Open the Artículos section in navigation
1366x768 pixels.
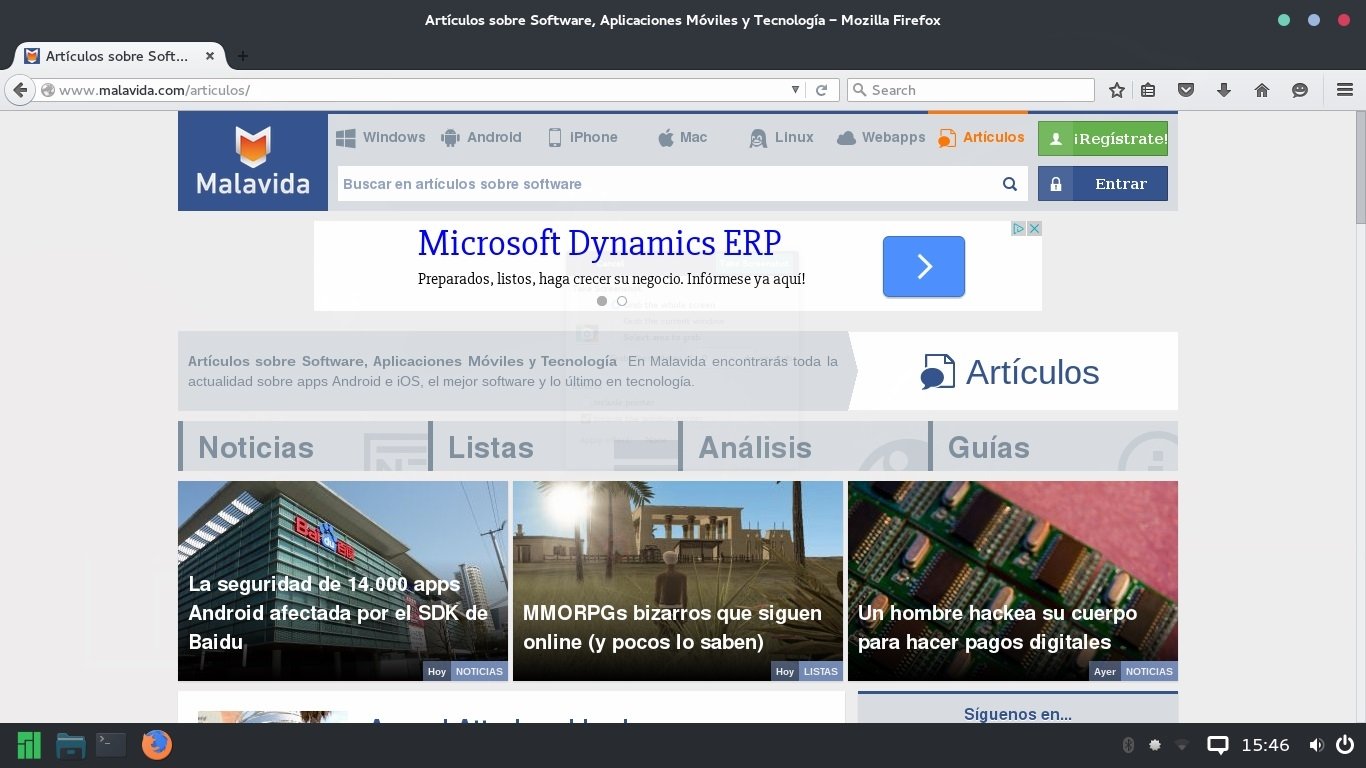pyautogui.click(x=981, y=138)
